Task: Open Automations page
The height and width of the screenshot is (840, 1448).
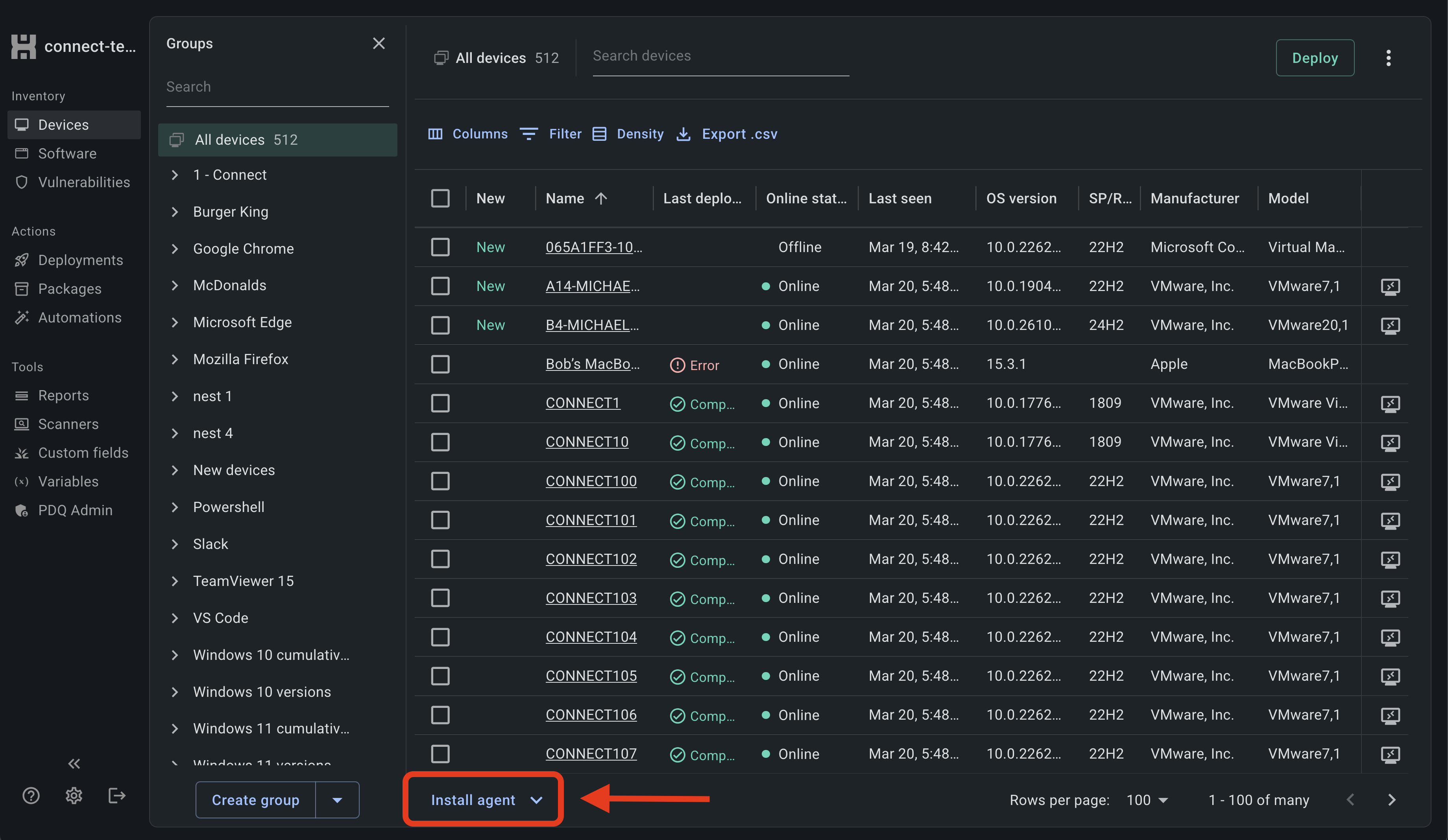Action: 74,317
